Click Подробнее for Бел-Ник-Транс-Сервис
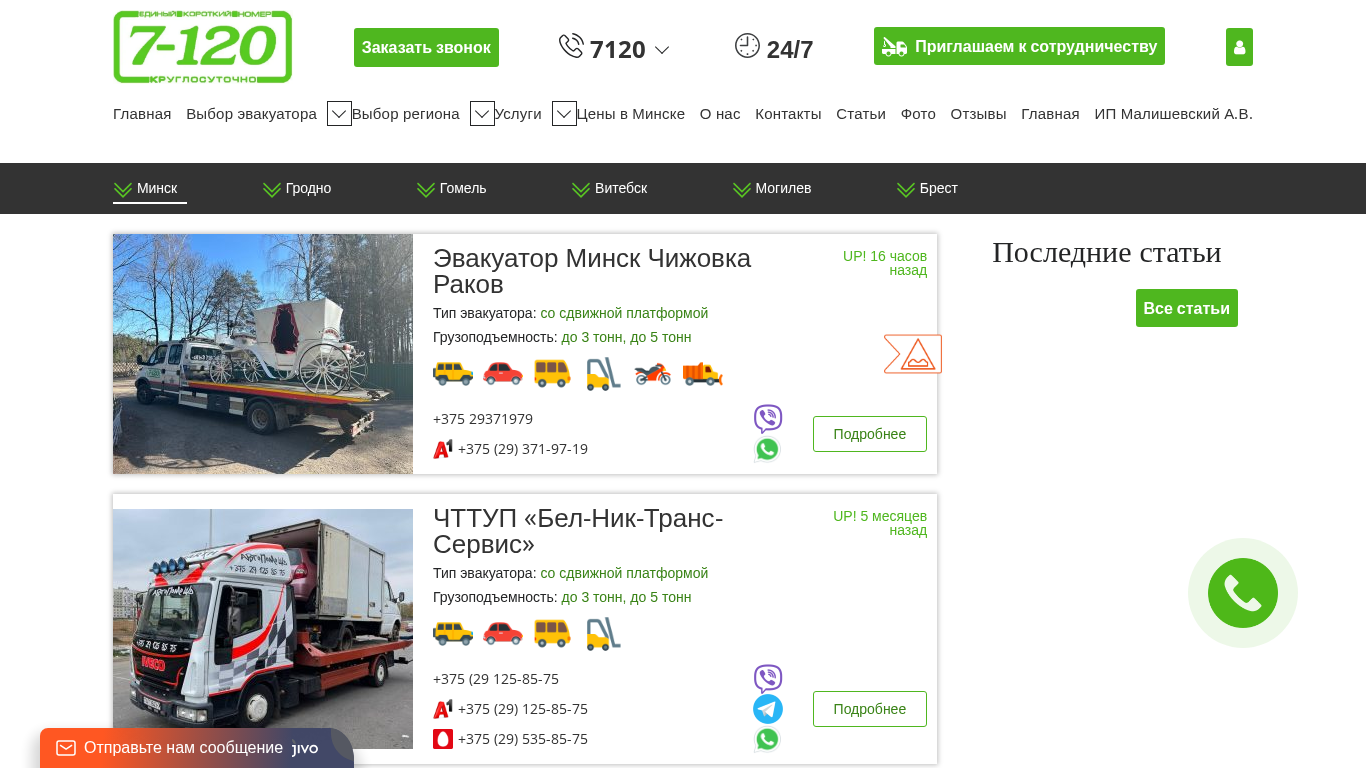This screenshot has width=1366, height=768. [x=870, y=709]
